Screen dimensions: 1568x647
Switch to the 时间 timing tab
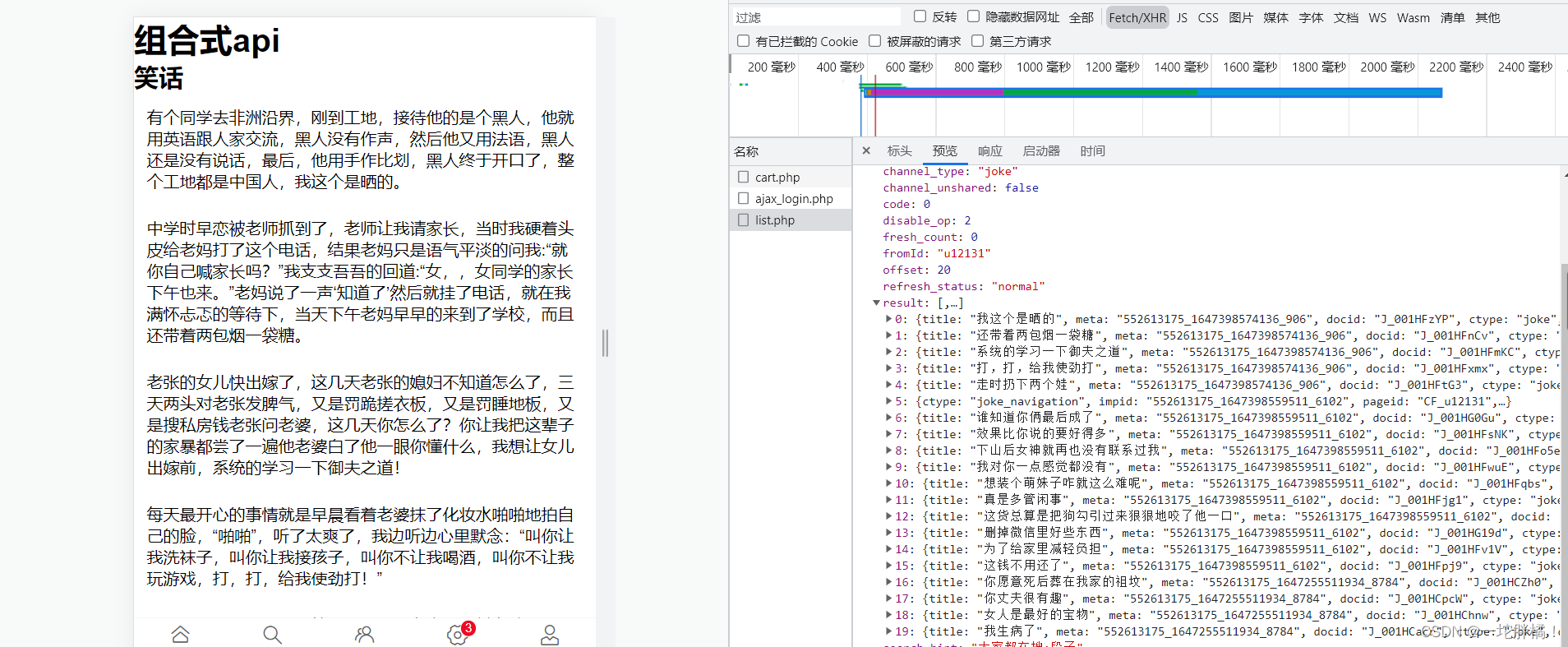pyautogui.click(x=1093, y=150)
